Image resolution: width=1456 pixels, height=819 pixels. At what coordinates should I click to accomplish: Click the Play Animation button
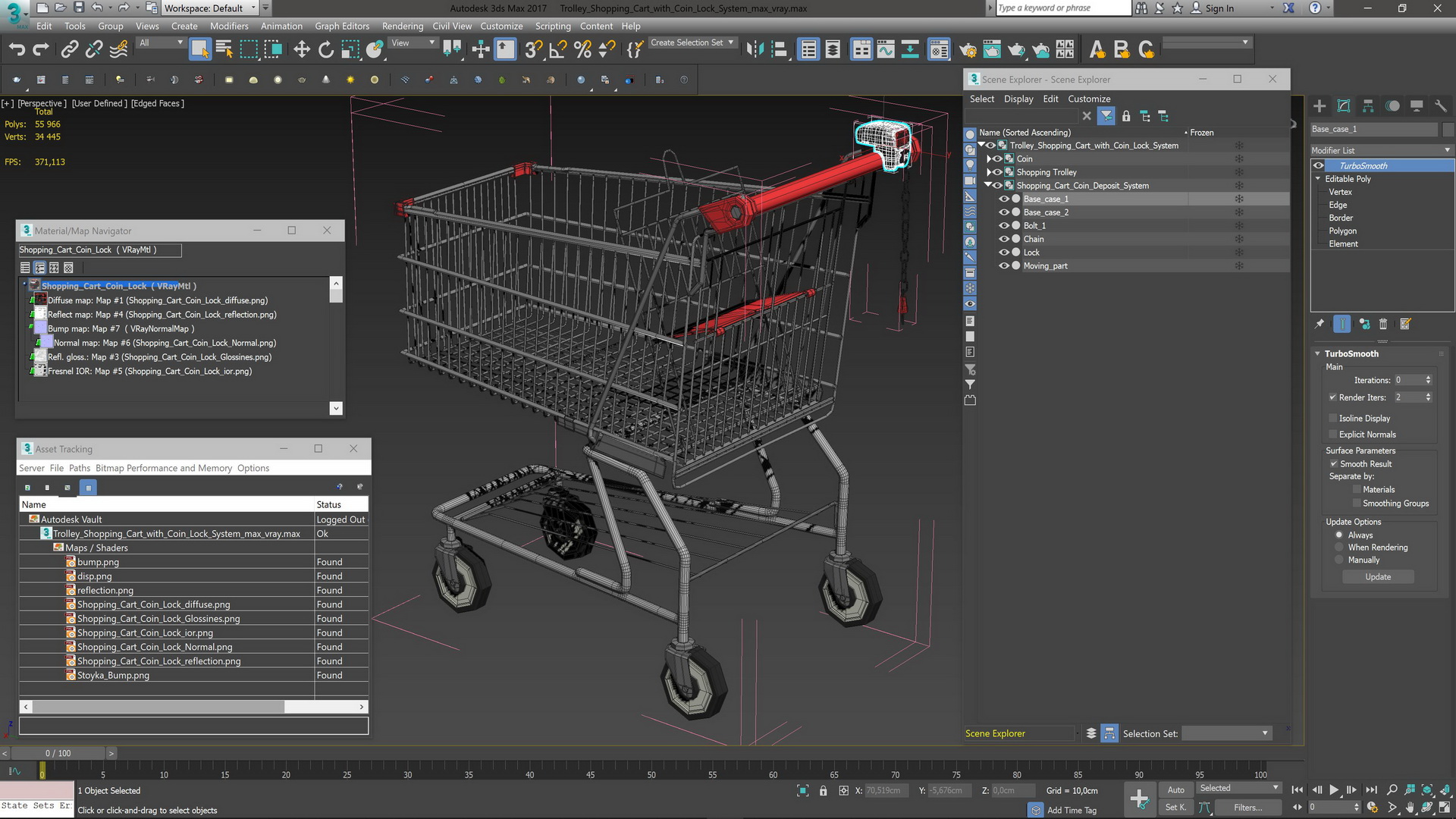pyautogui.click(x=1334, y=789)
